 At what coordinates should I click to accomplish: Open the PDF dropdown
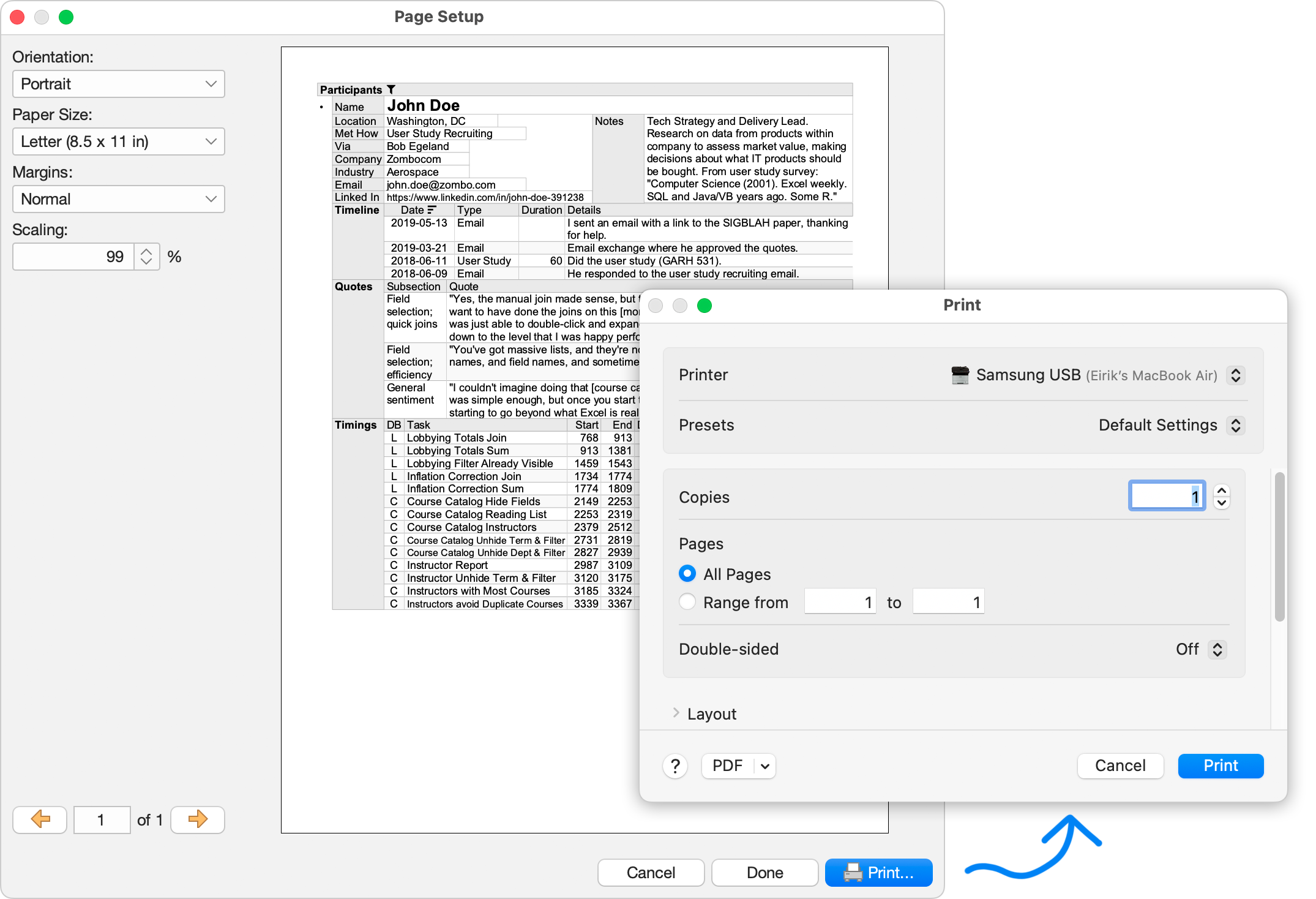738,765
